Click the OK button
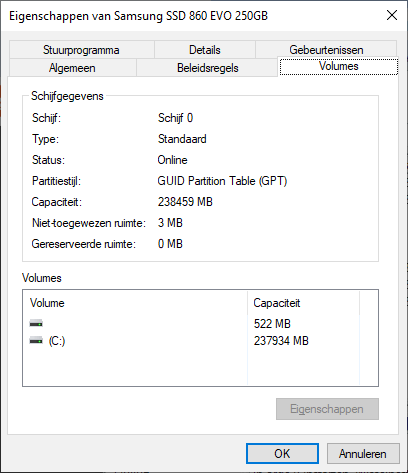Image resolution: width=412 pixels, height=473 pixels. click(x=282, y=454)
